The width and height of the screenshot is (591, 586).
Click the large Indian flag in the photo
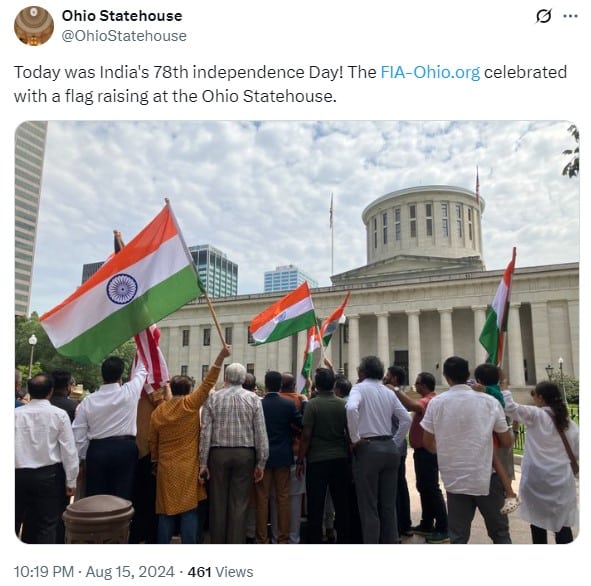pyautogui.click(x=121, y=288)
